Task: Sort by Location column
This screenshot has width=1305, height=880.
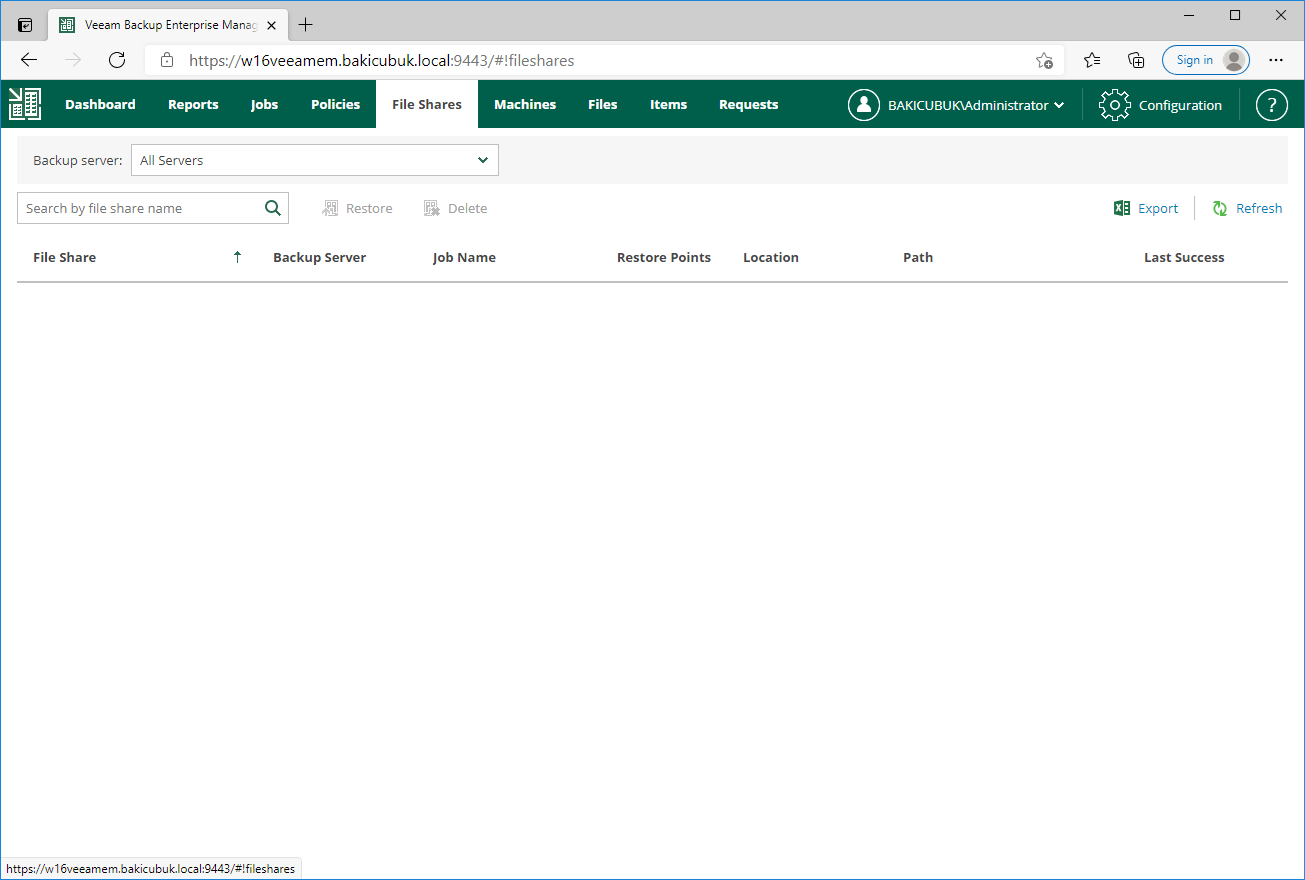Action: point(771,257)
